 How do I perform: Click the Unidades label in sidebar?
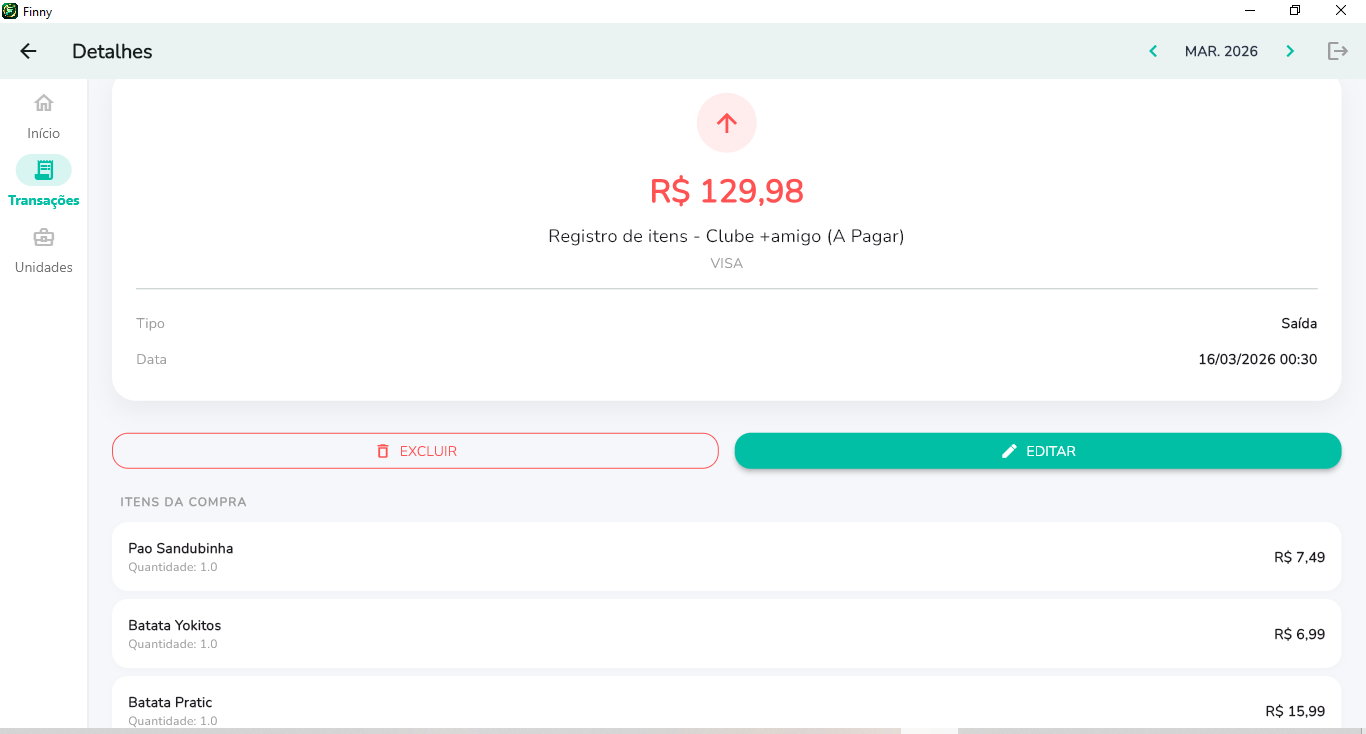[x=44, y=267]
